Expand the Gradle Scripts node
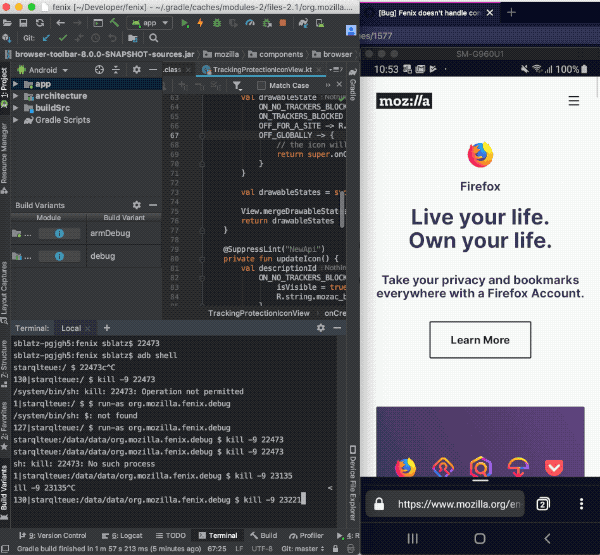 point(15,120)
